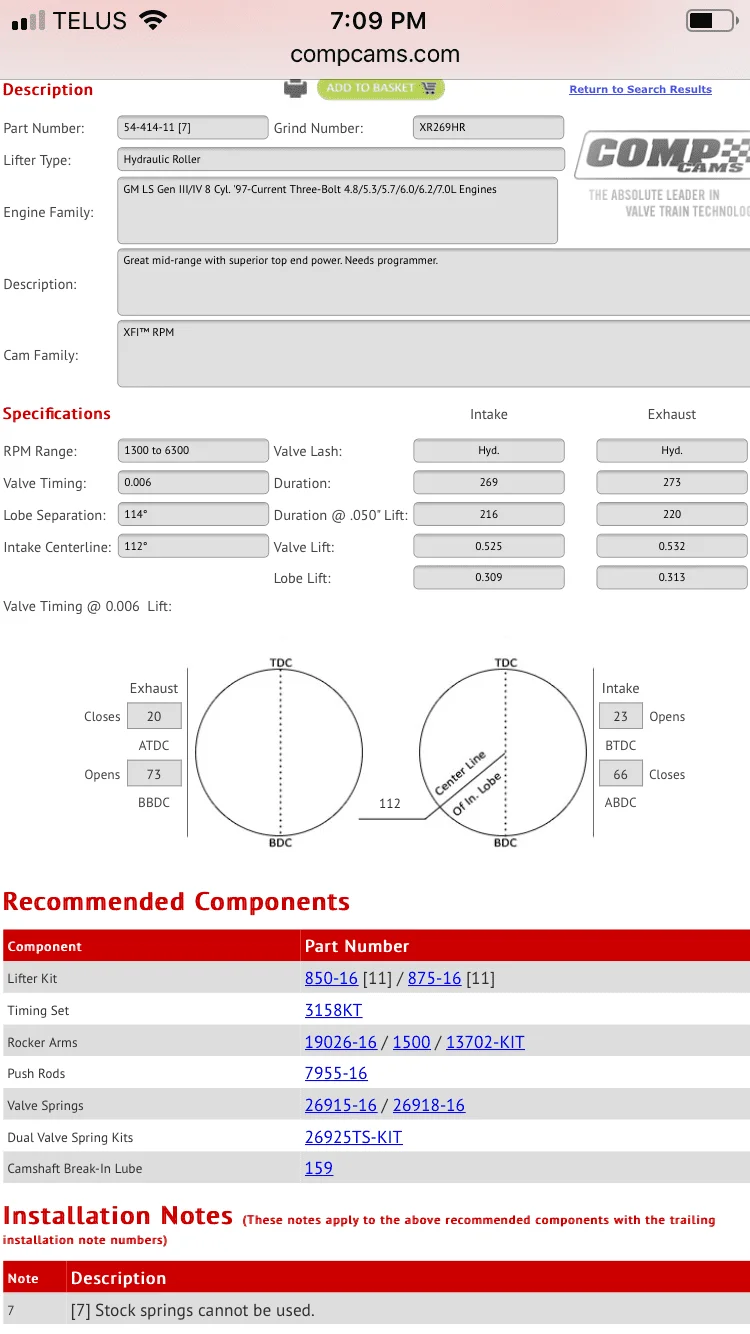Click the intake lobe centerline diagram
The height and width of the screenshot is (1334, 750).
[x=504, y=752]
